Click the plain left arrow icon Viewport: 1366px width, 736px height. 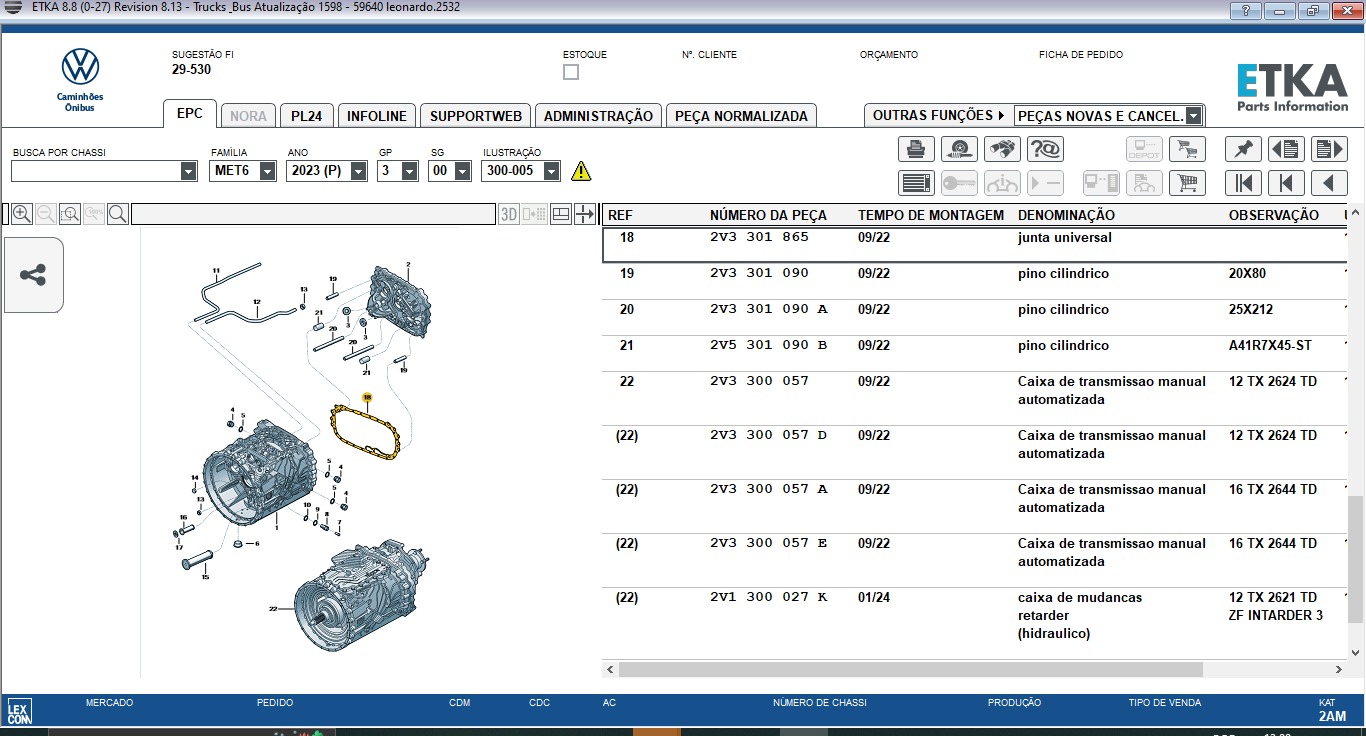click(x=1329, y=183)
